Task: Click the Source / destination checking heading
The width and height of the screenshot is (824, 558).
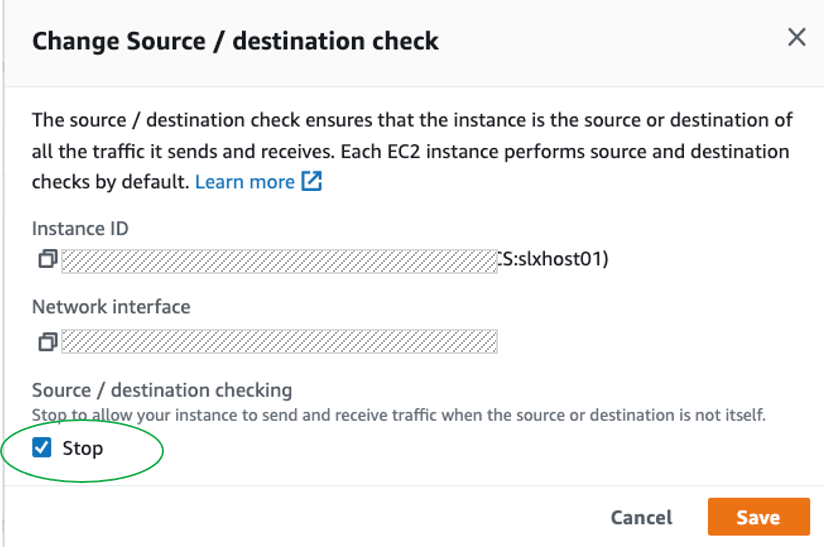Action: click(x=162, y=390)
